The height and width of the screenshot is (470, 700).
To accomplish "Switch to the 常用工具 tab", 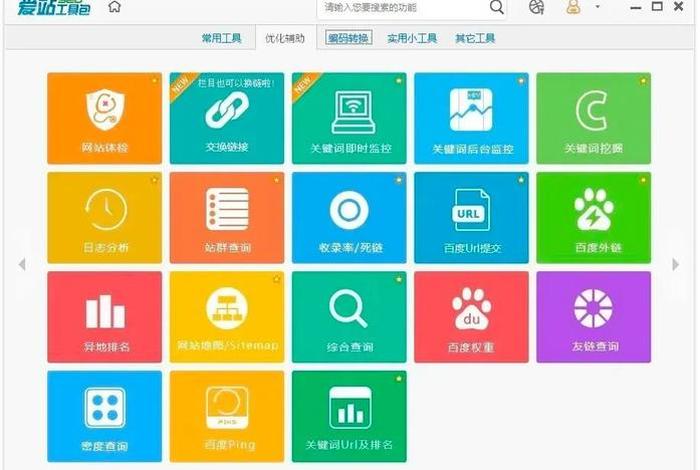I will [221, 38].
